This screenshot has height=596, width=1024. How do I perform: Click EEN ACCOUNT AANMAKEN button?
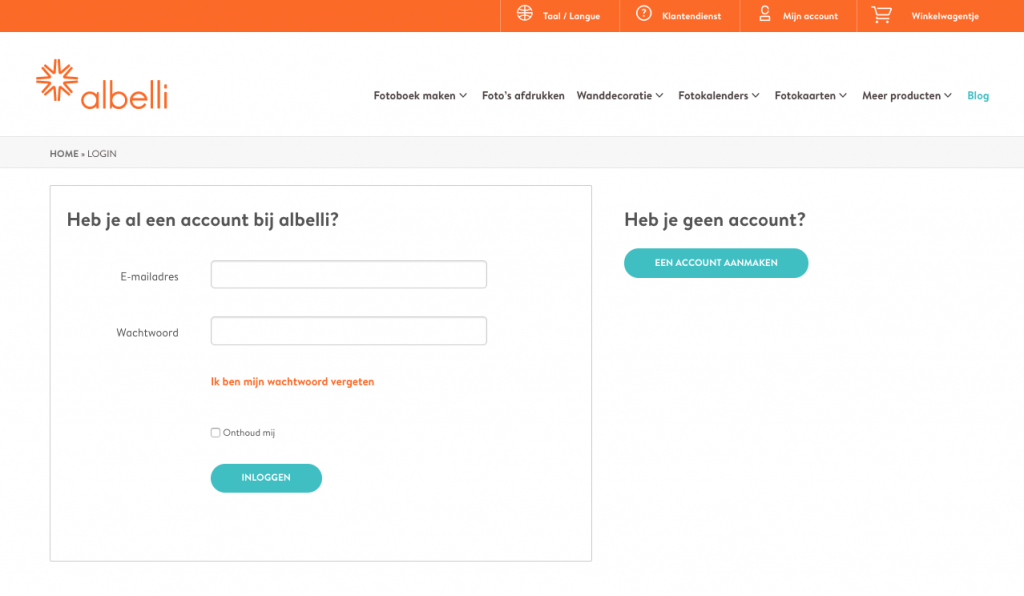pyautogui.click(x=716, y=263)
